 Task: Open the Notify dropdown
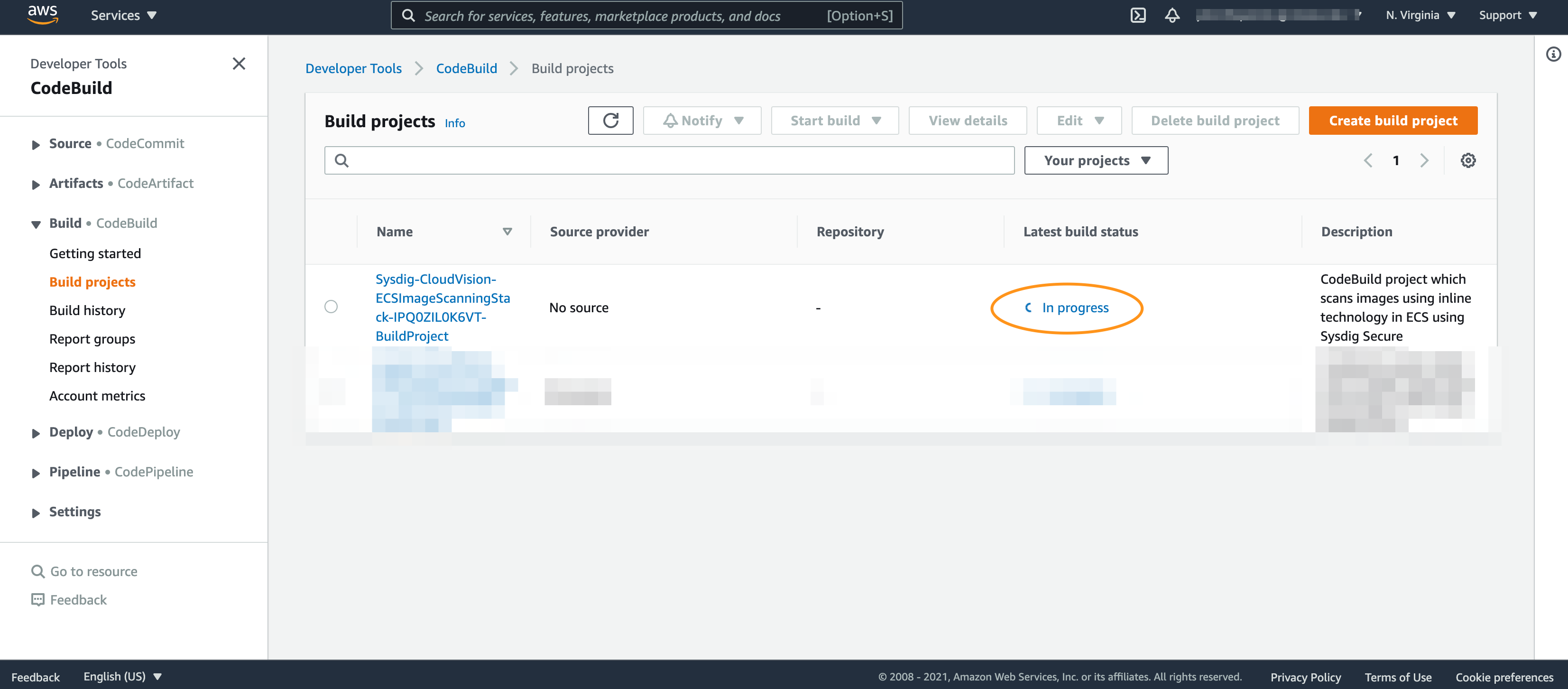[702, 121]
